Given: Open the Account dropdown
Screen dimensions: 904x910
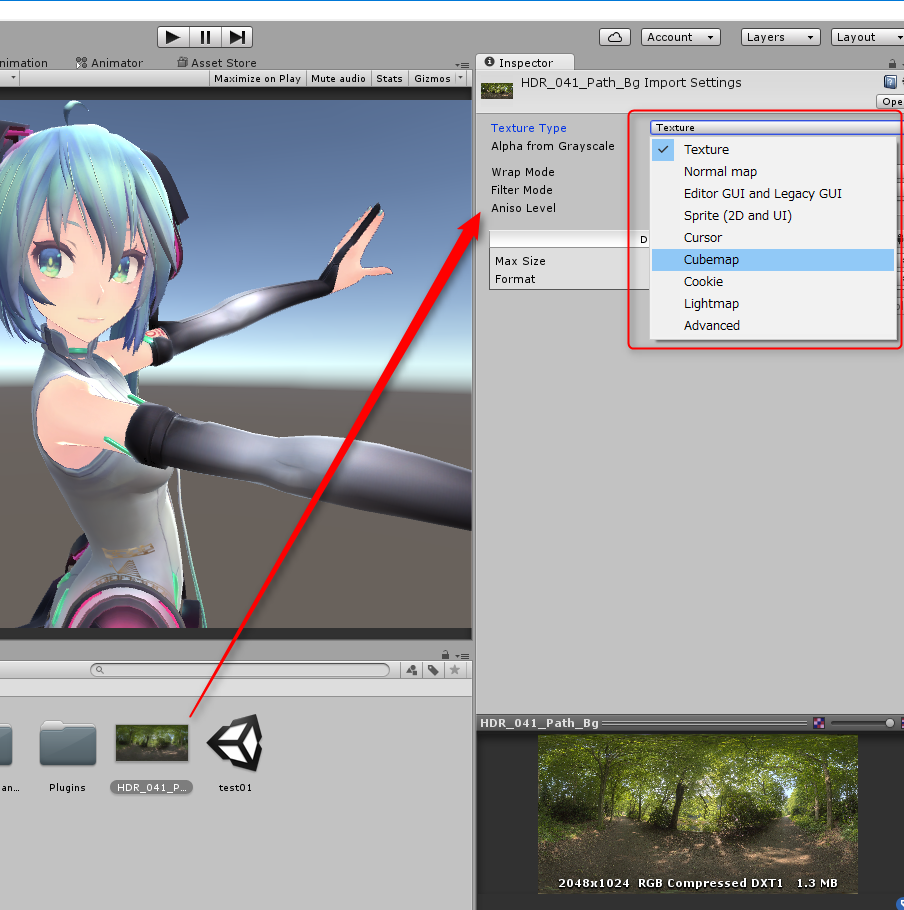Looking at the screenshot, I should (680, 37).
